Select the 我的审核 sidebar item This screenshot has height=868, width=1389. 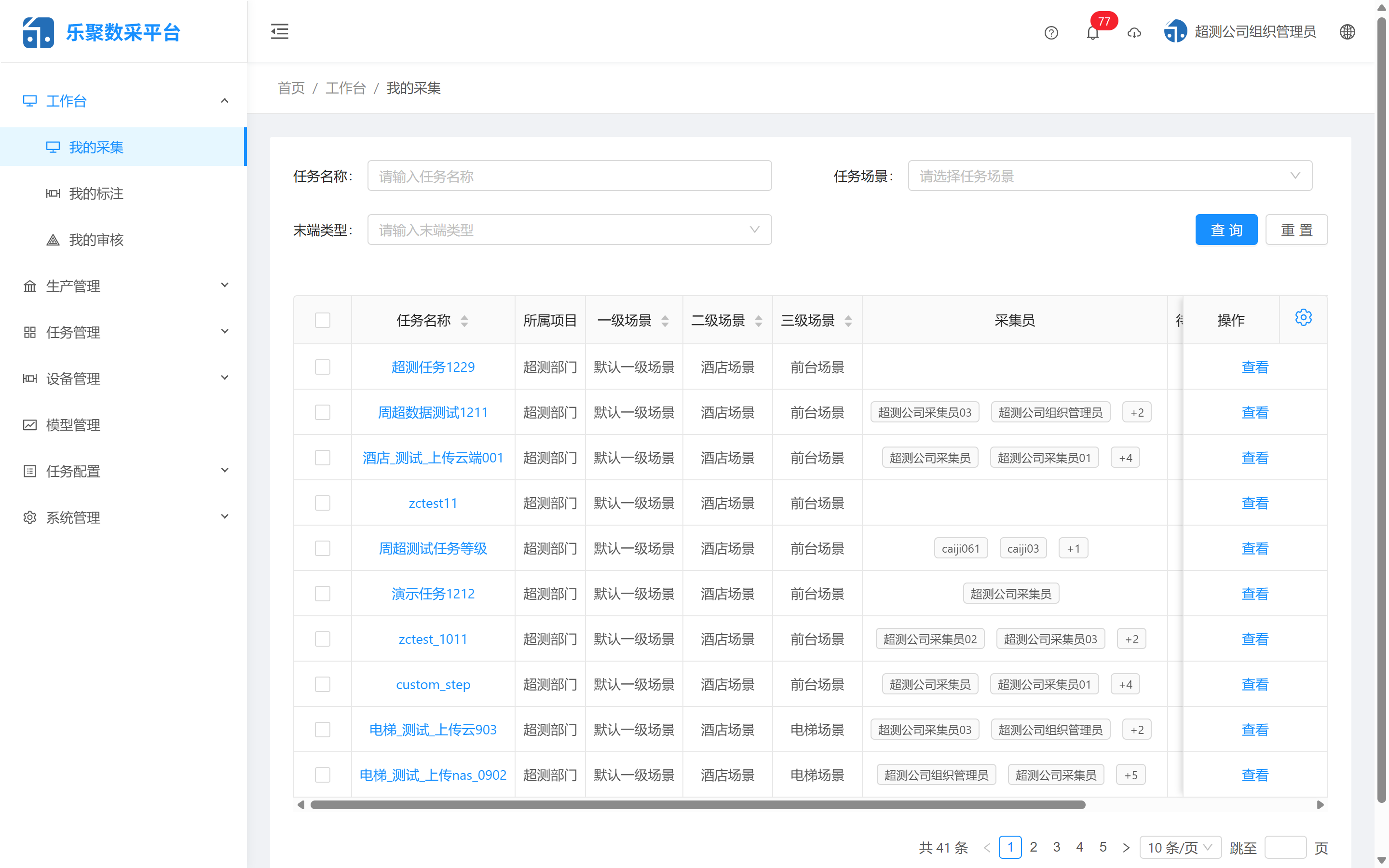(x=95, y=240)
